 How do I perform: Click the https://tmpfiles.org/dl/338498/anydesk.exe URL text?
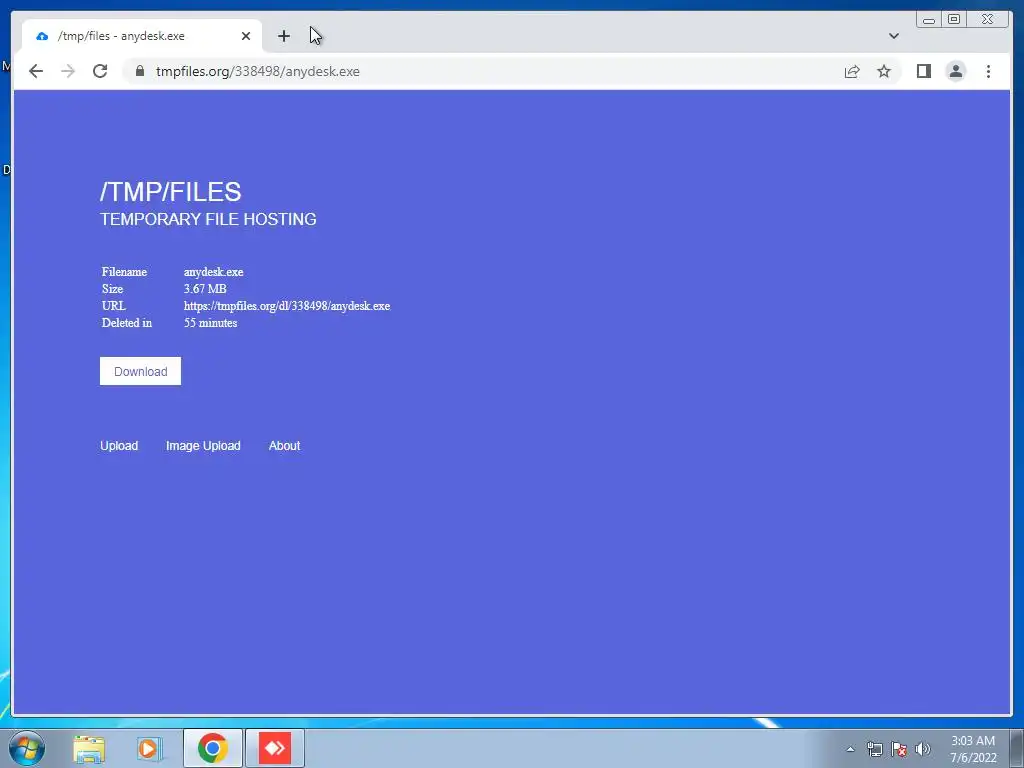(x=287, y=306)
